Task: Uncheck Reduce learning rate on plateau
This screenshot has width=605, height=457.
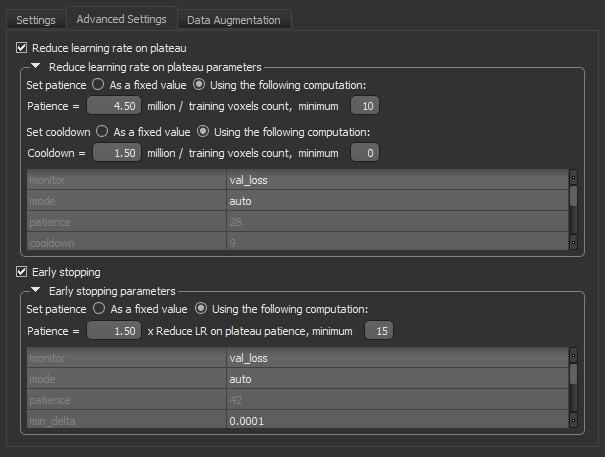Action: 23,47
